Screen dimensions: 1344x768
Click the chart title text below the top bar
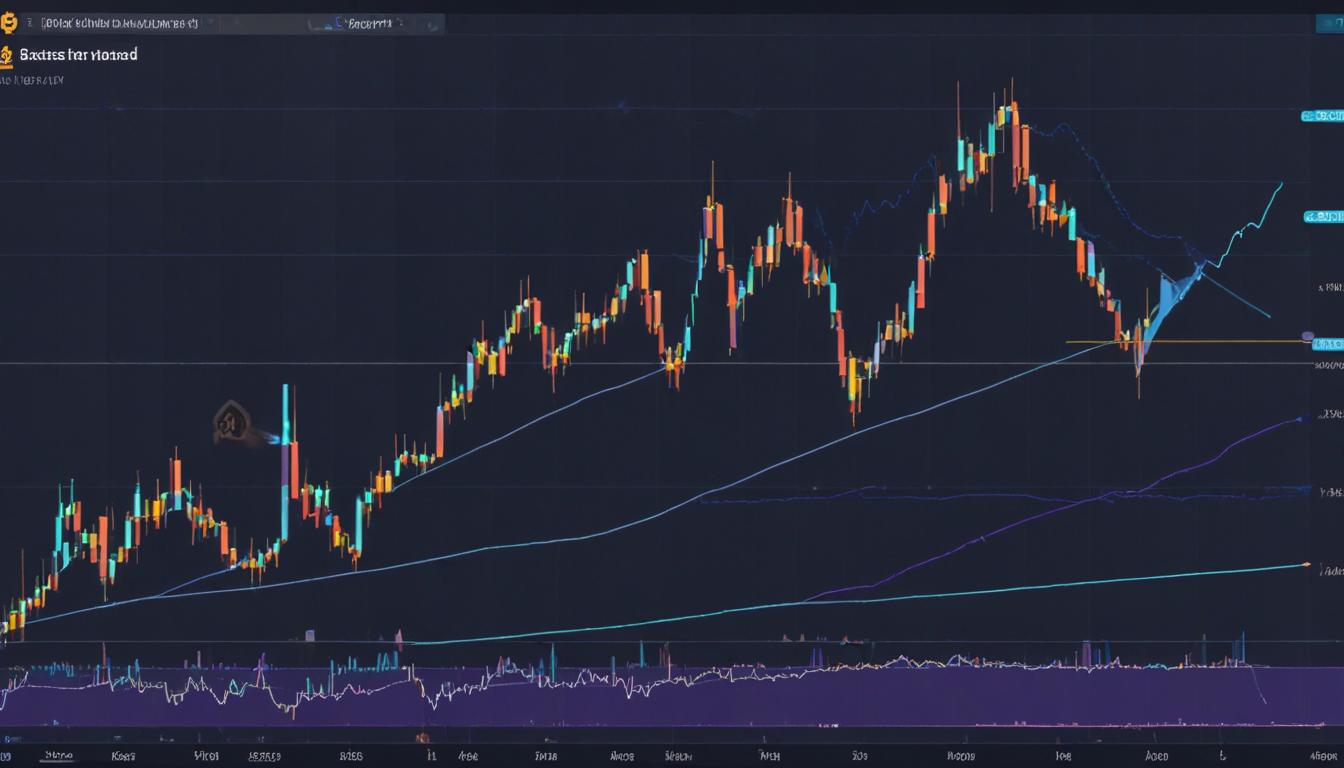(x=77, y=55)
